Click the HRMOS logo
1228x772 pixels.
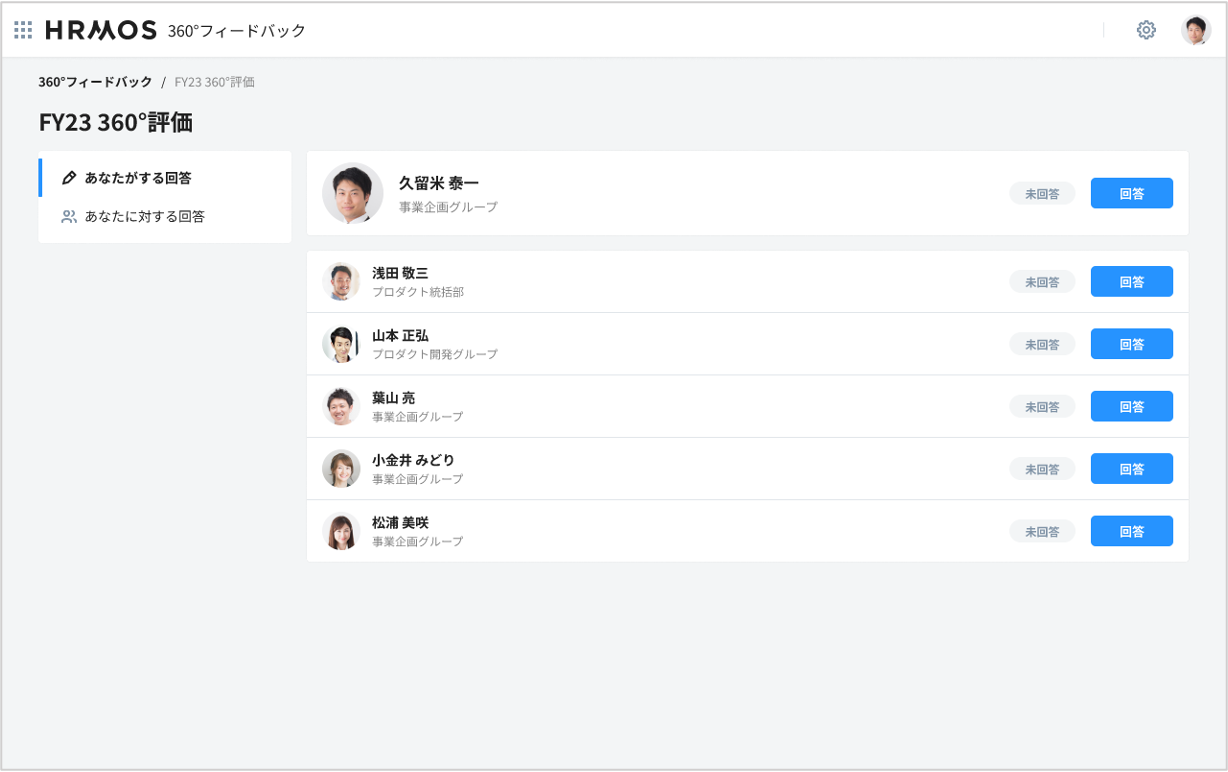[101, 30]
